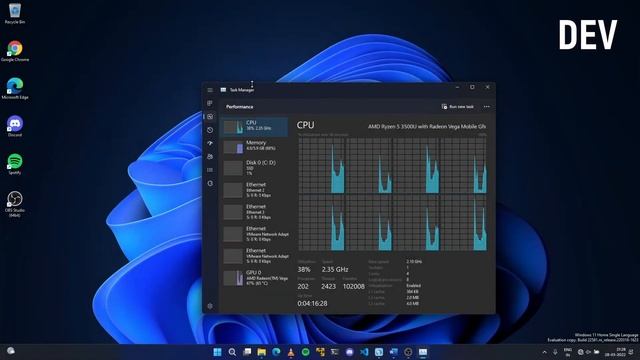Select Microsoft Edge desktop shortcut

pyautogui.click(x=15, y=89)
